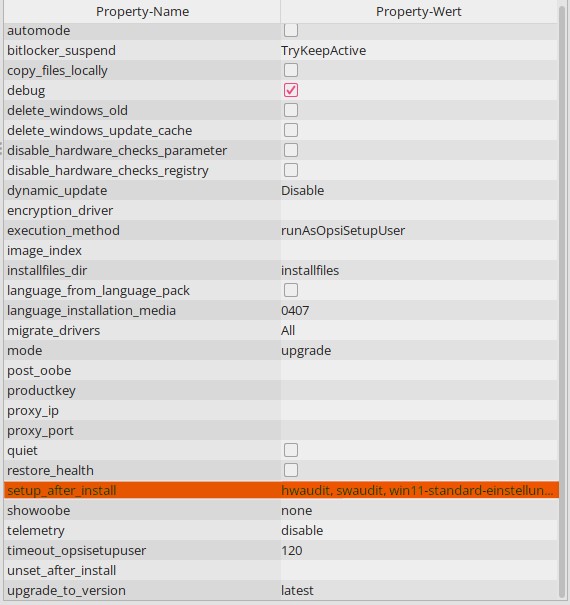Click the Property-Name column header

[x=142, y=12]
